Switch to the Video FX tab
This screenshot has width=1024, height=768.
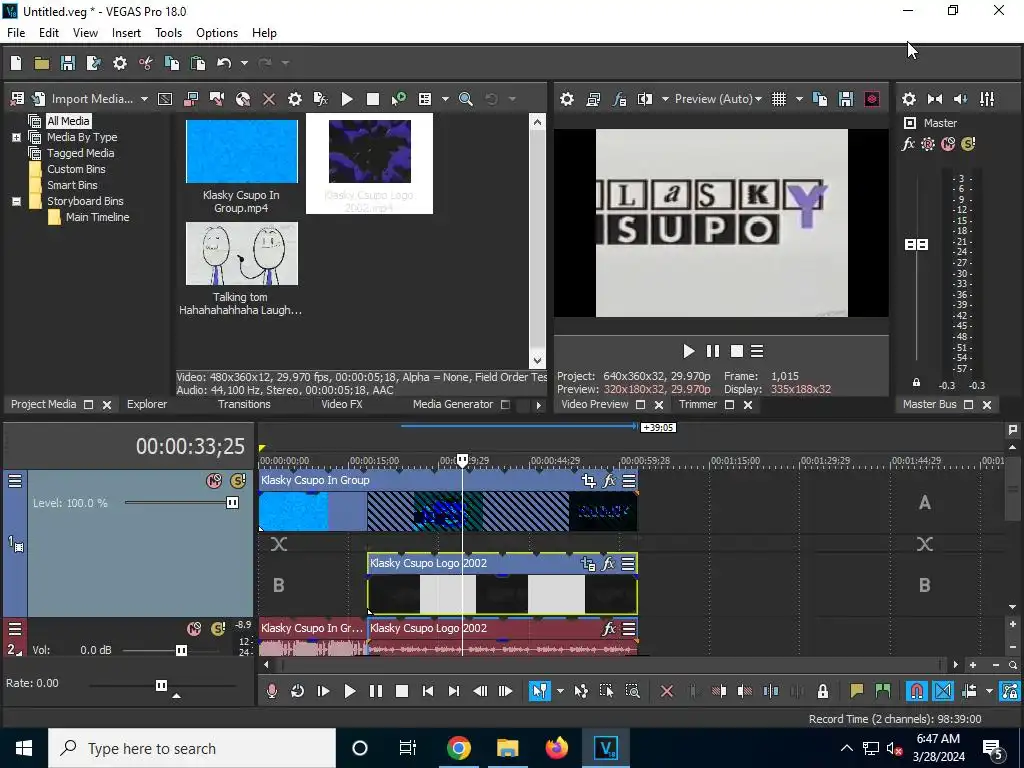point(342,404)
